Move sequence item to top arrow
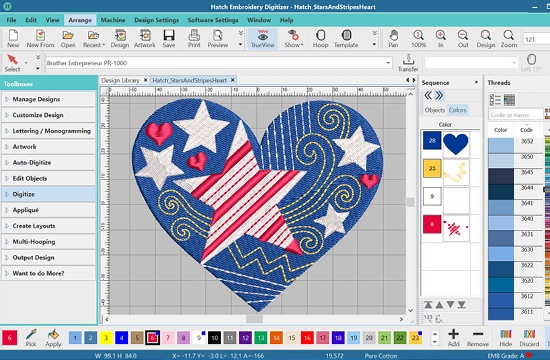550x360 pixels. click(428, 305)
